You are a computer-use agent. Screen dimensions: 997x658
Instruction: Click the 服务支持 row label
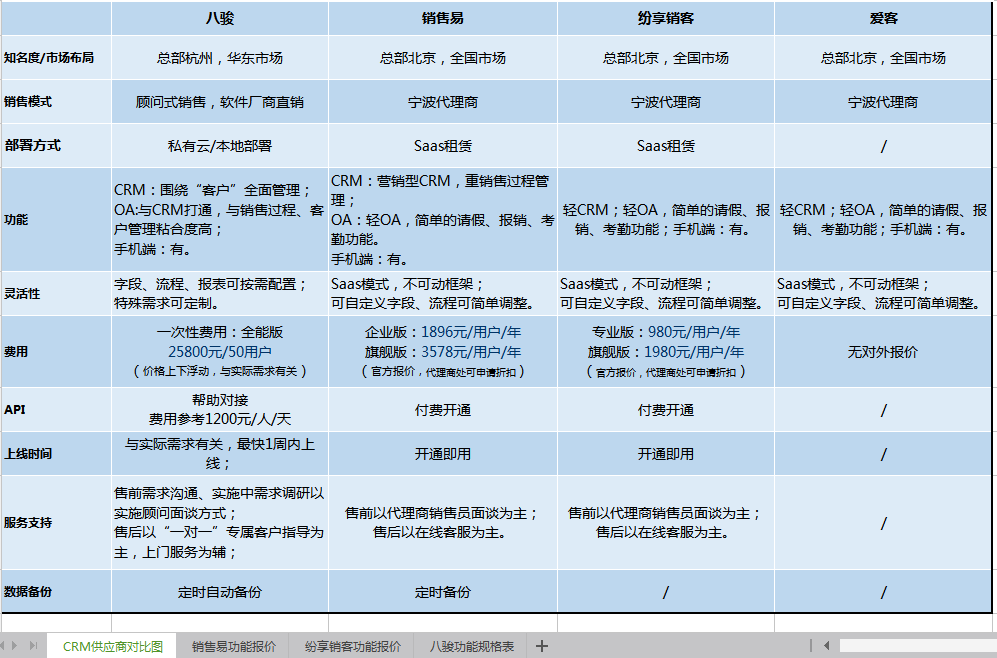coord(56,523)
